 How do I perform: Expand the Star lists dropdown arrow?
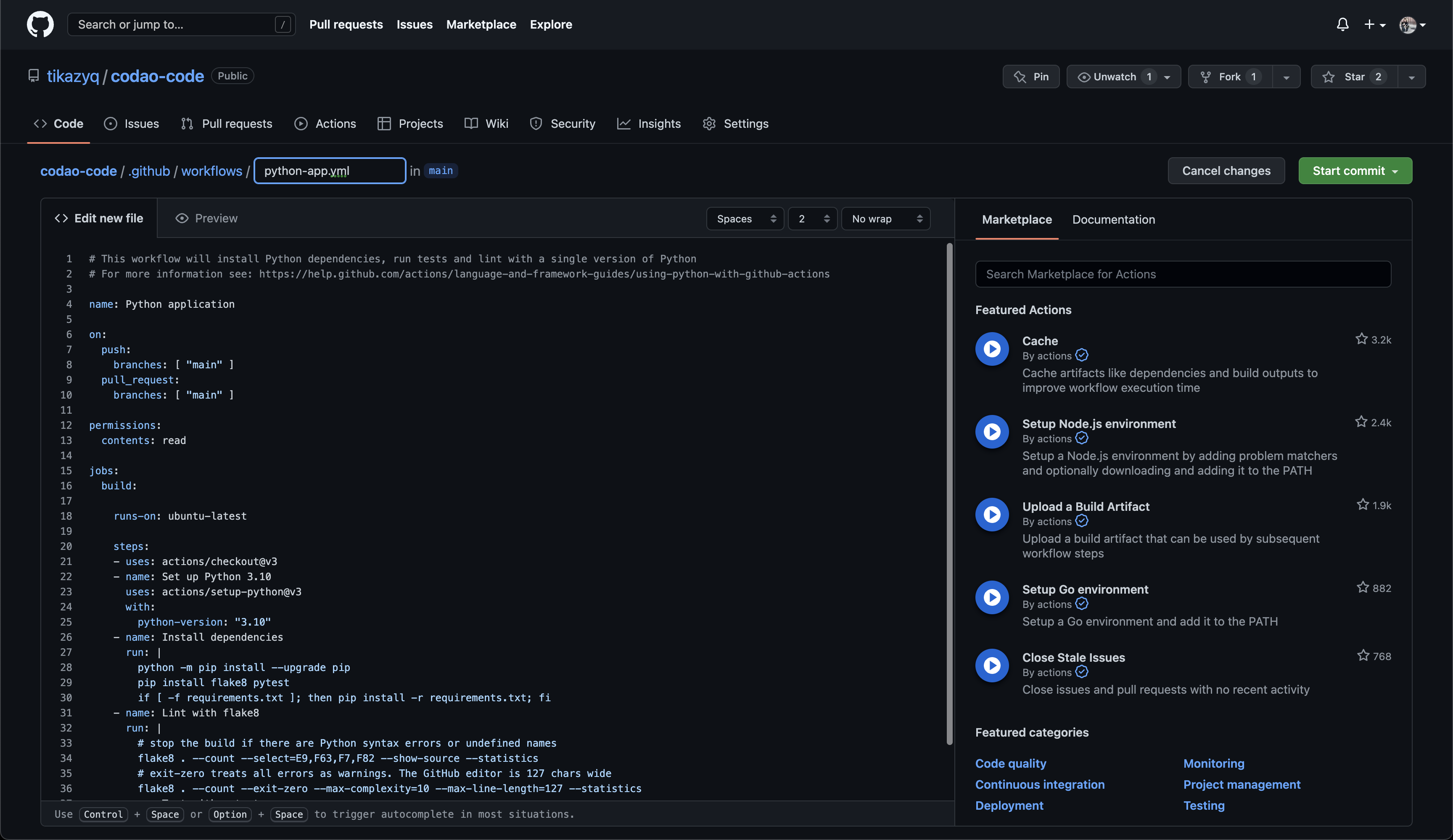pyautogui.click(x=1411, y=77)
